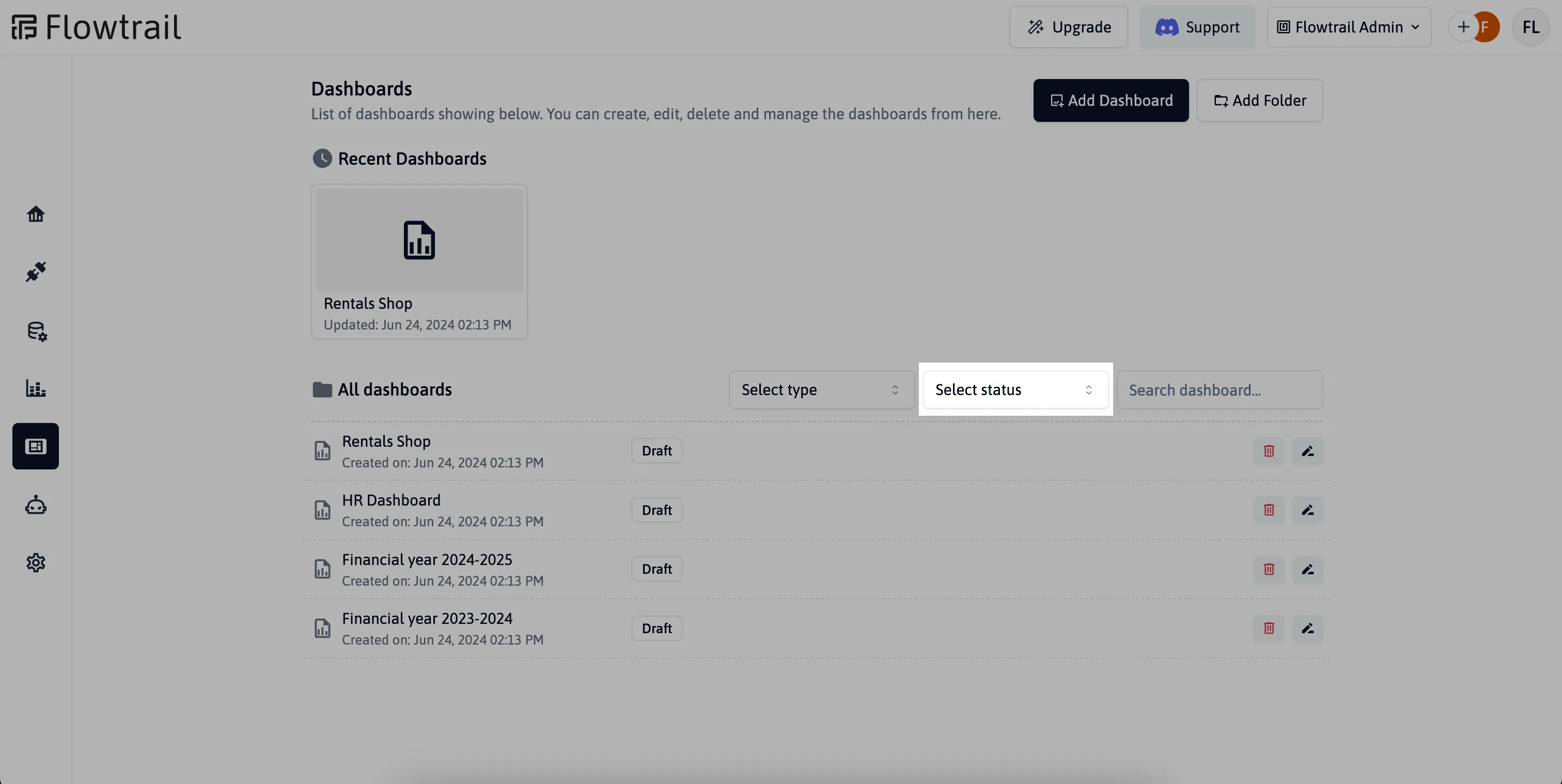1562x784 pixels.
Task: Click the Settings gear icon in sidebar
Action: (35, 562)
